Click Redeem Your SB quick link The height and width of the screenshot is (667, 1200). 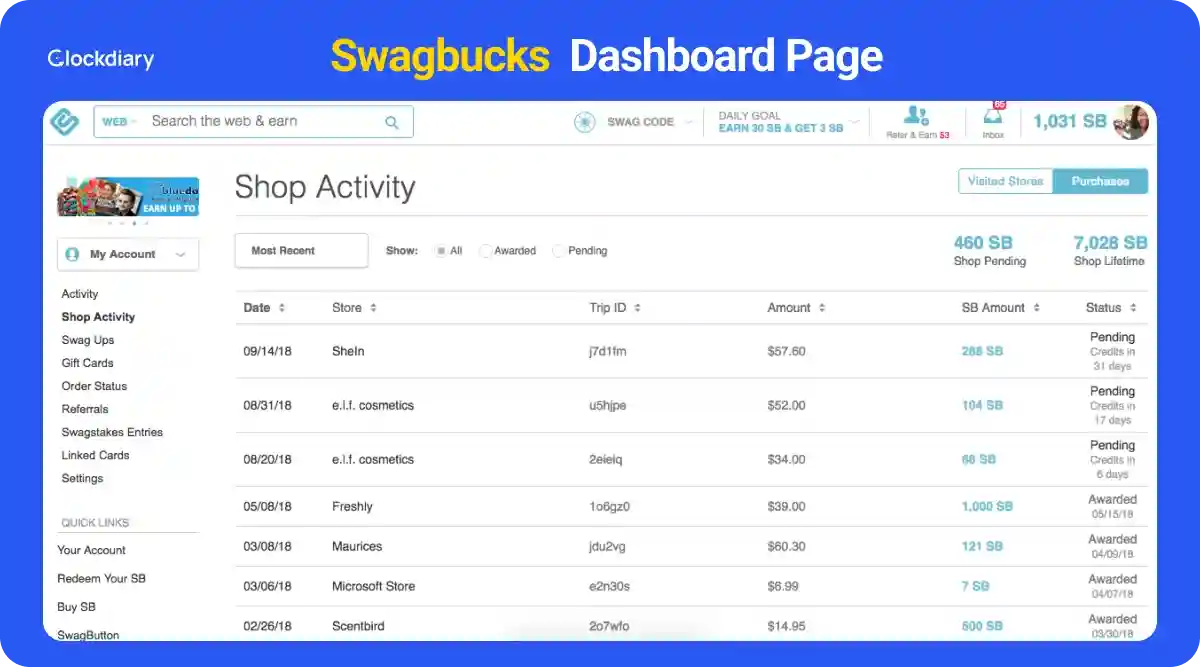click(101, 578)
